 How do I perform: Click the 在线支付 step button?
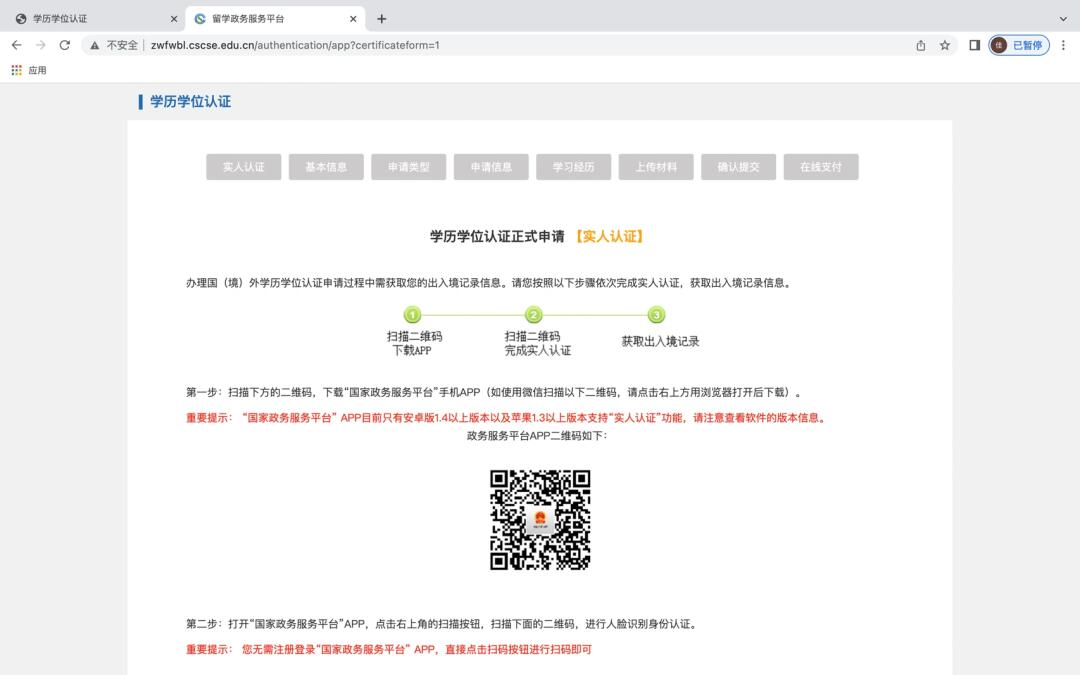[821, 167]
